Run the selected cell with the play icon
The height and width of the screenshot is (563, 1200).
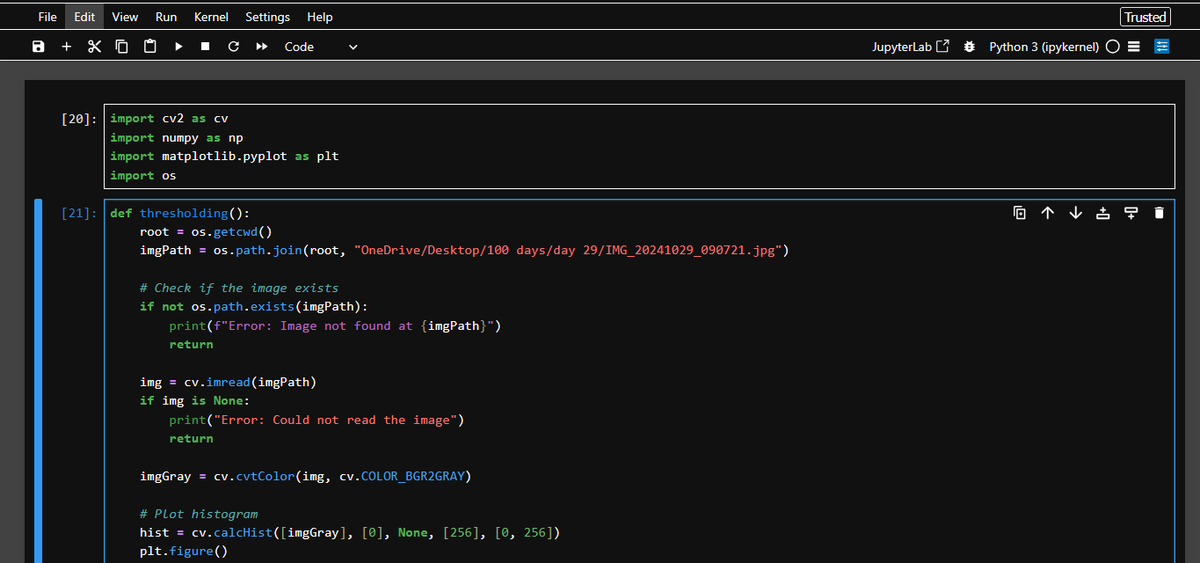(178, 47)
